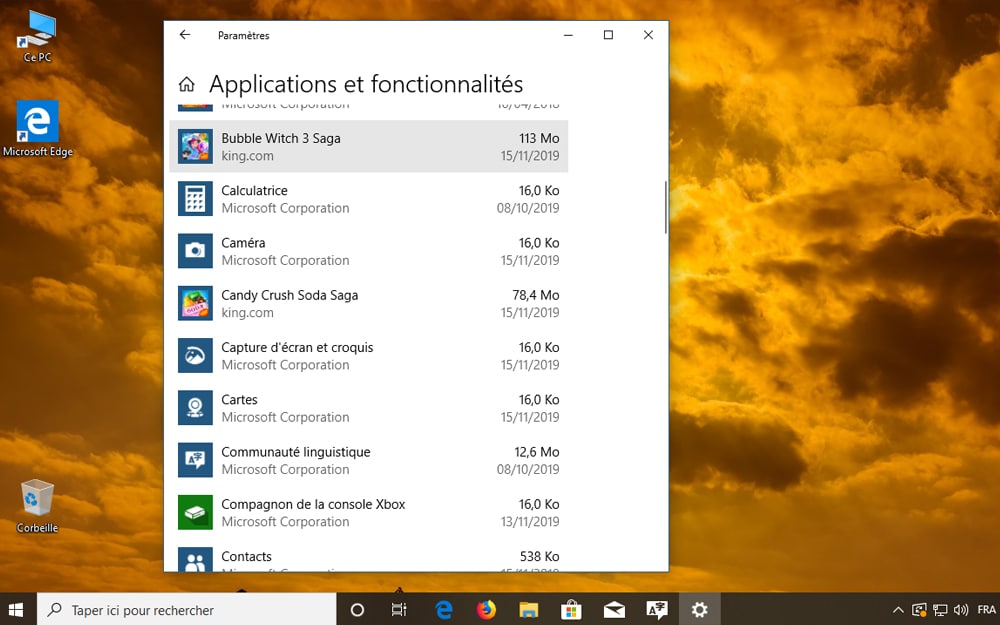This screenshot has width=1000, height=625.
Task: Select the Capture d'écran et croquis icon
Action: tap(195, 355)
